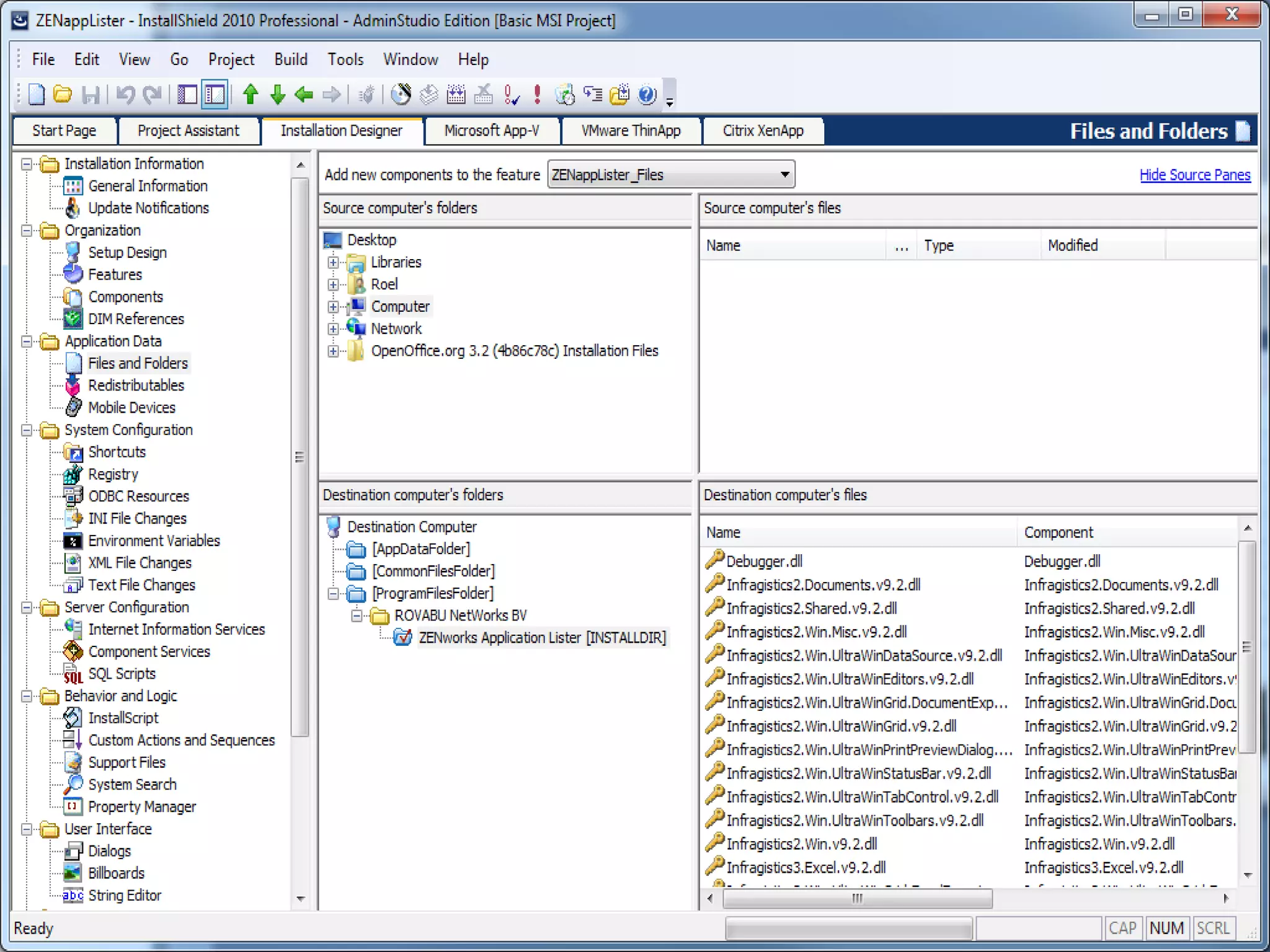Collapse the System Configuration node

pos(27,430)
